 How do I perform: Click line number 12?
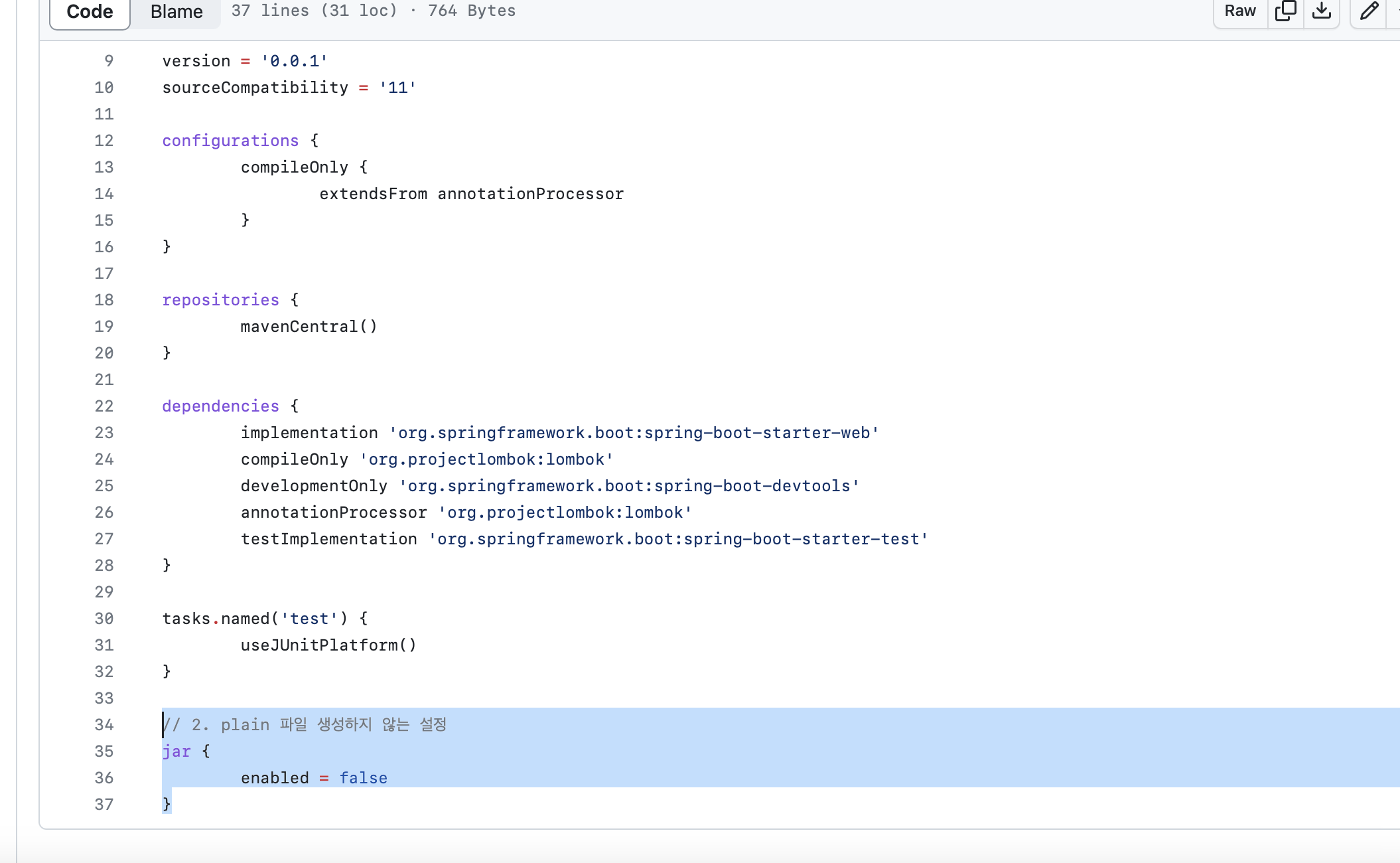coord(104,141)
